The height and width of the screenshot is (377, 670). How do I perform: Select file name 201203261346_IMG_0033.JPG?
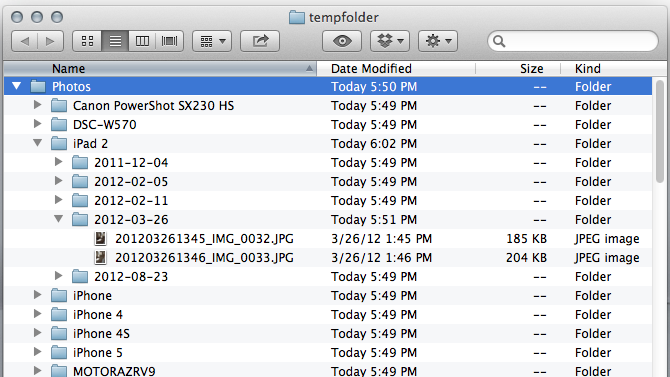[x=204, y=257]
